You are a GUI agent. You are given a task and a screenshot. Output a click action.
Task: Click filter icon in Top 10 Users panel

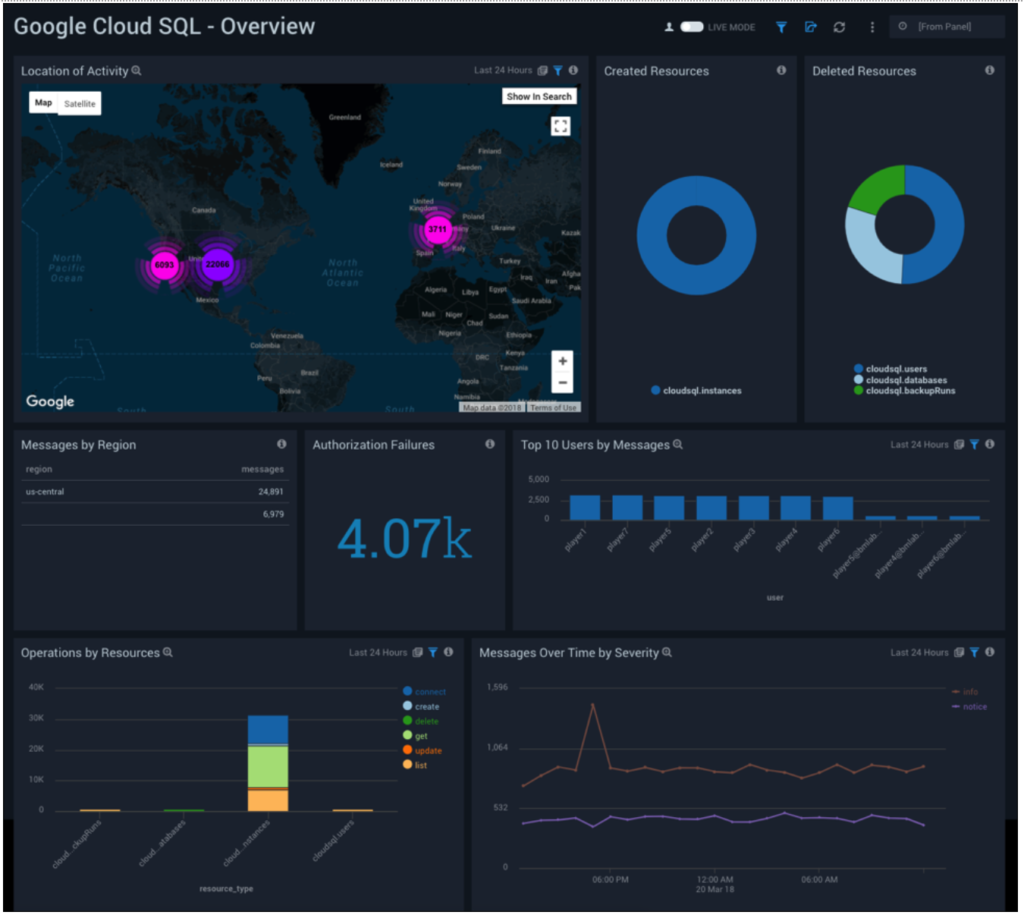pyautogui.click(x=974, y=445)
